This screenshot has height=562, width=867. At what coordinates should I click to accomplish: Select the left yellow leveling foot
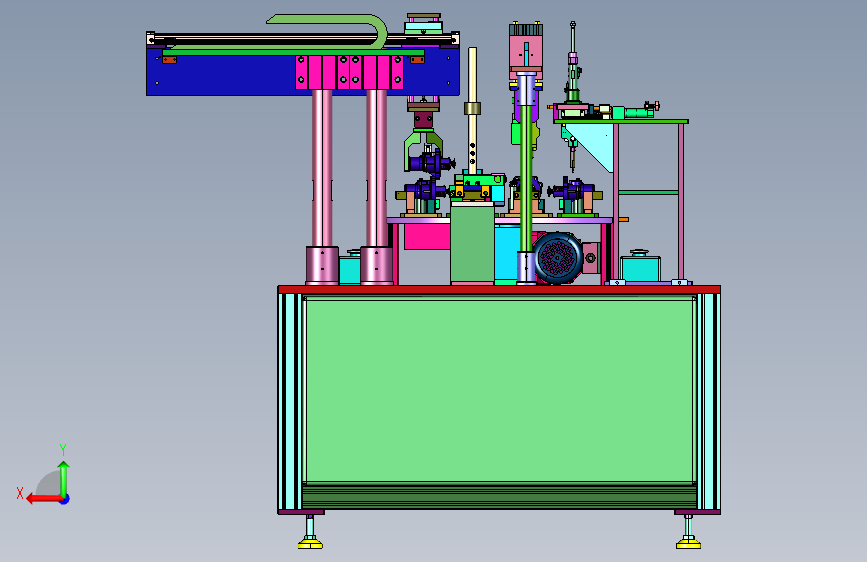coord(310,545)
